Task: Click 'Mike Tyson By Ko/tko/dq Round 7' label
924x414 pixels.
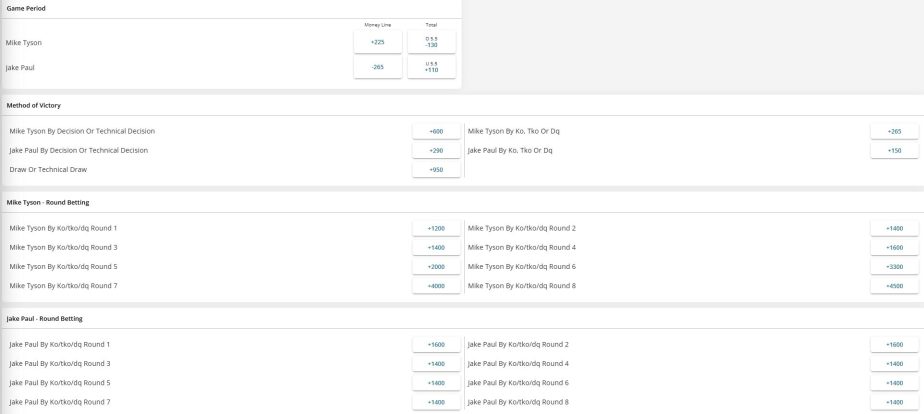Action: [63, 286]
